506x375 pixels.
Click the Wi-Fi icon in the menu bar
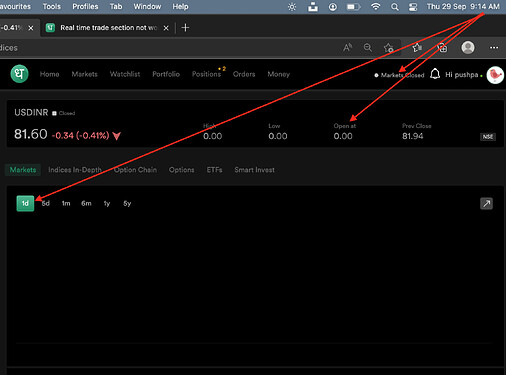coord(376,7)
